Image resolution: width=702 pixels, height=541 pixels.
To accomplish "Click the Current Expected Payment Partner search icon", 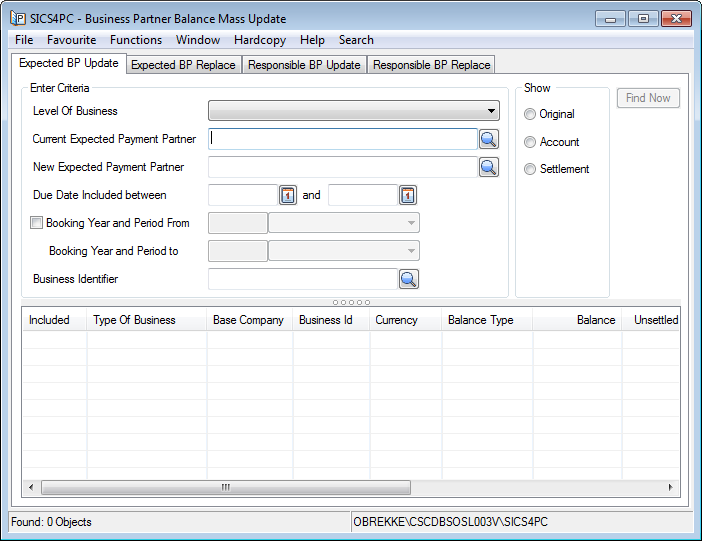I will [488, 139].
